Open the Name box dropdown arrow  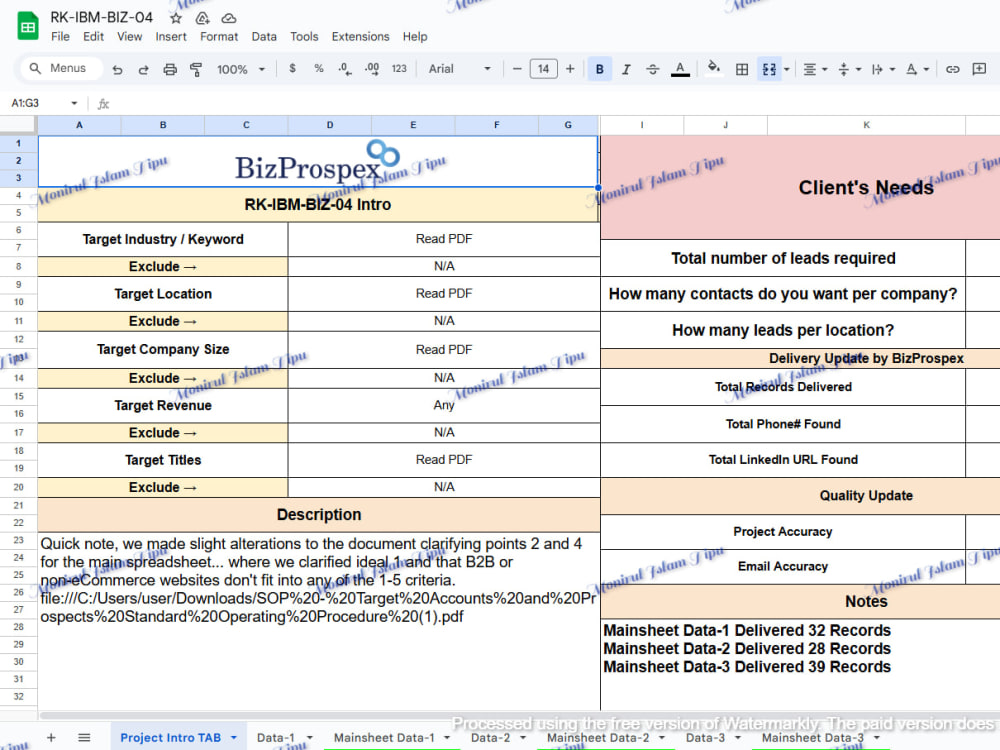point(75,103)
